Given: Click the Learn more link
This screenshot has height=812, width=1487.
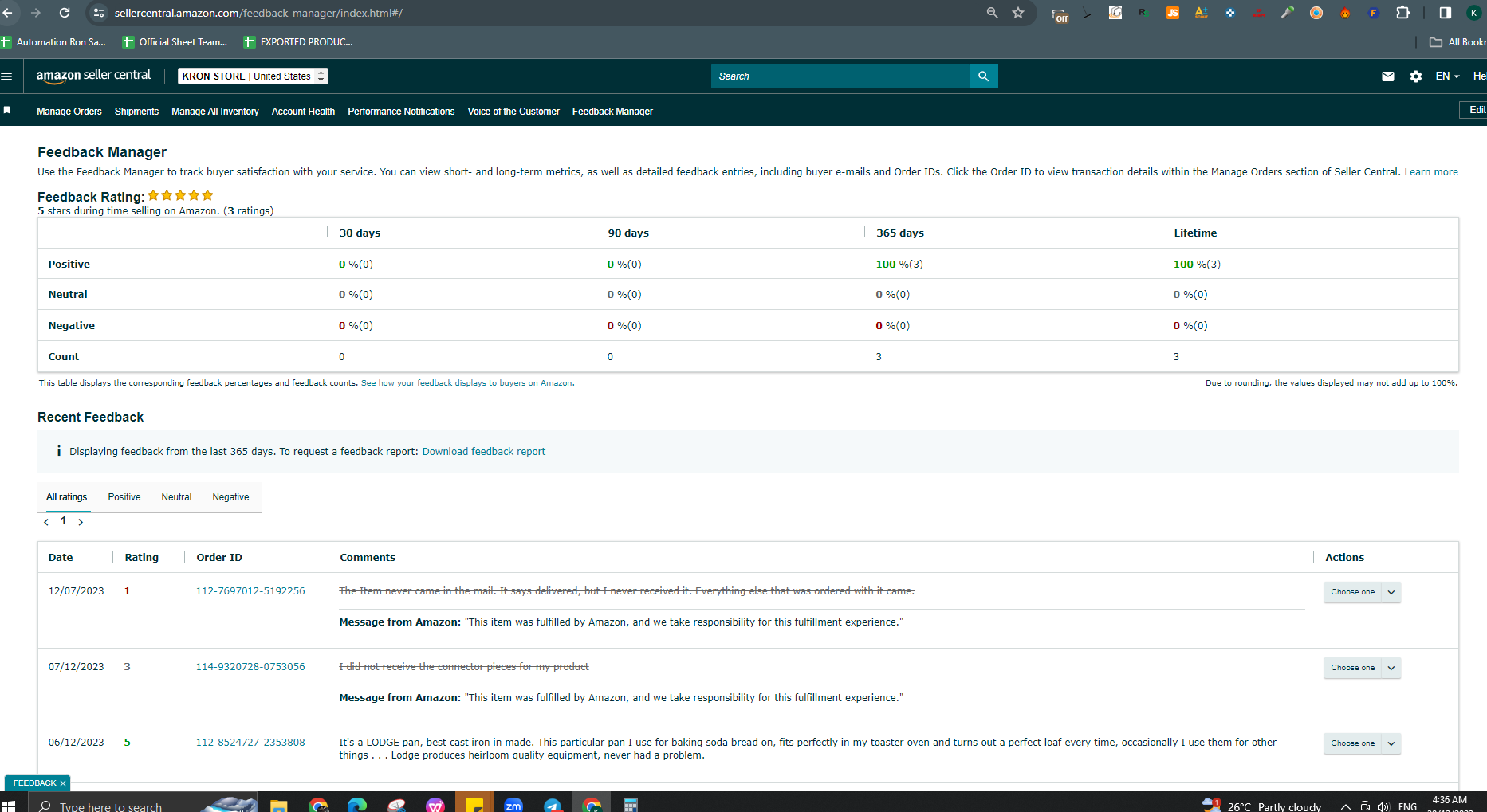Looking at the screenshot, I should coord(1431,172).
